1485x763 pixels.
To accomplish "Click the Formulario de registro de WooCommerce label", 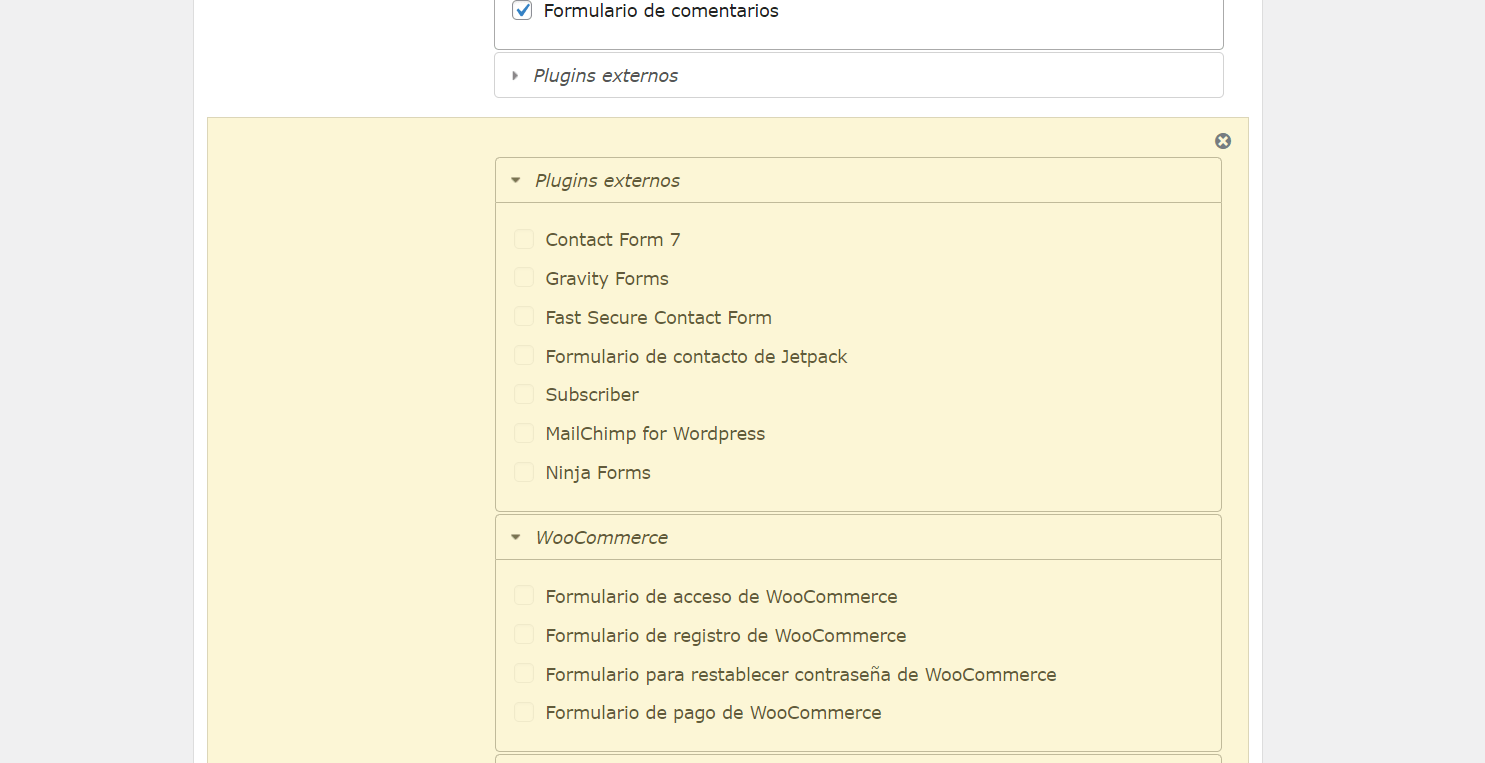I will pyautogui.click(x=726, y=636).
